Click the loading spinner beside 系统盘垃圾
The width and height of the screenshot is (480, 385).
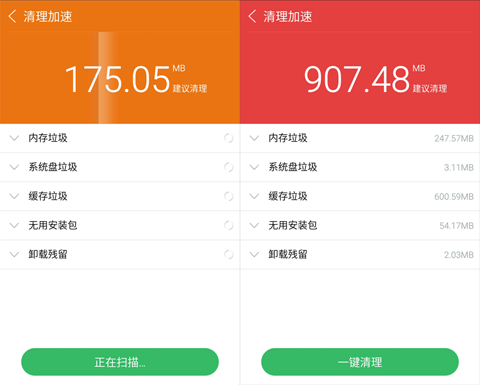coord(229,167)
